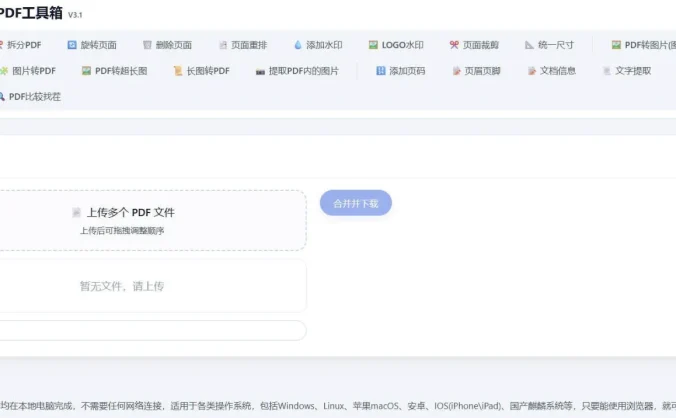This screenshot has width=676, height=418.
Task: Click the 上传多个 PDF 文件 upload area
Action: [151, 220]
